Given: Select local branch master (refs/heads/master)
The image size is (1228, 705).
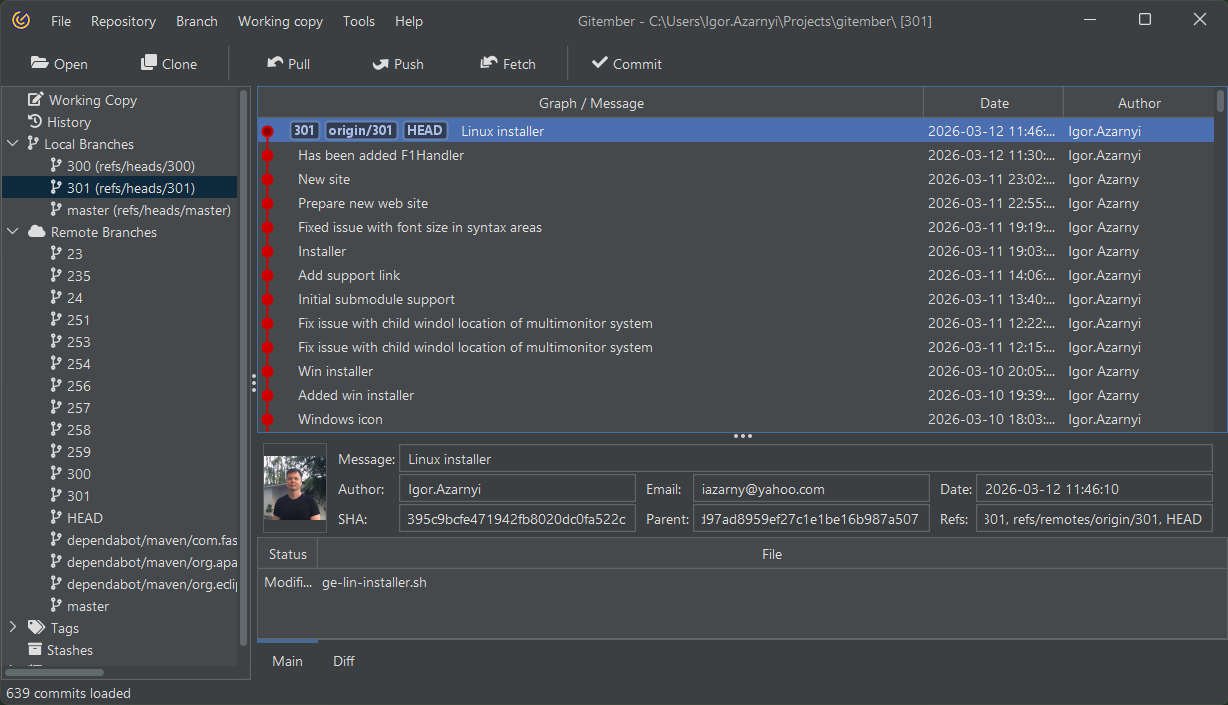Looking at the screenshot, I should [x=148, y=210].
